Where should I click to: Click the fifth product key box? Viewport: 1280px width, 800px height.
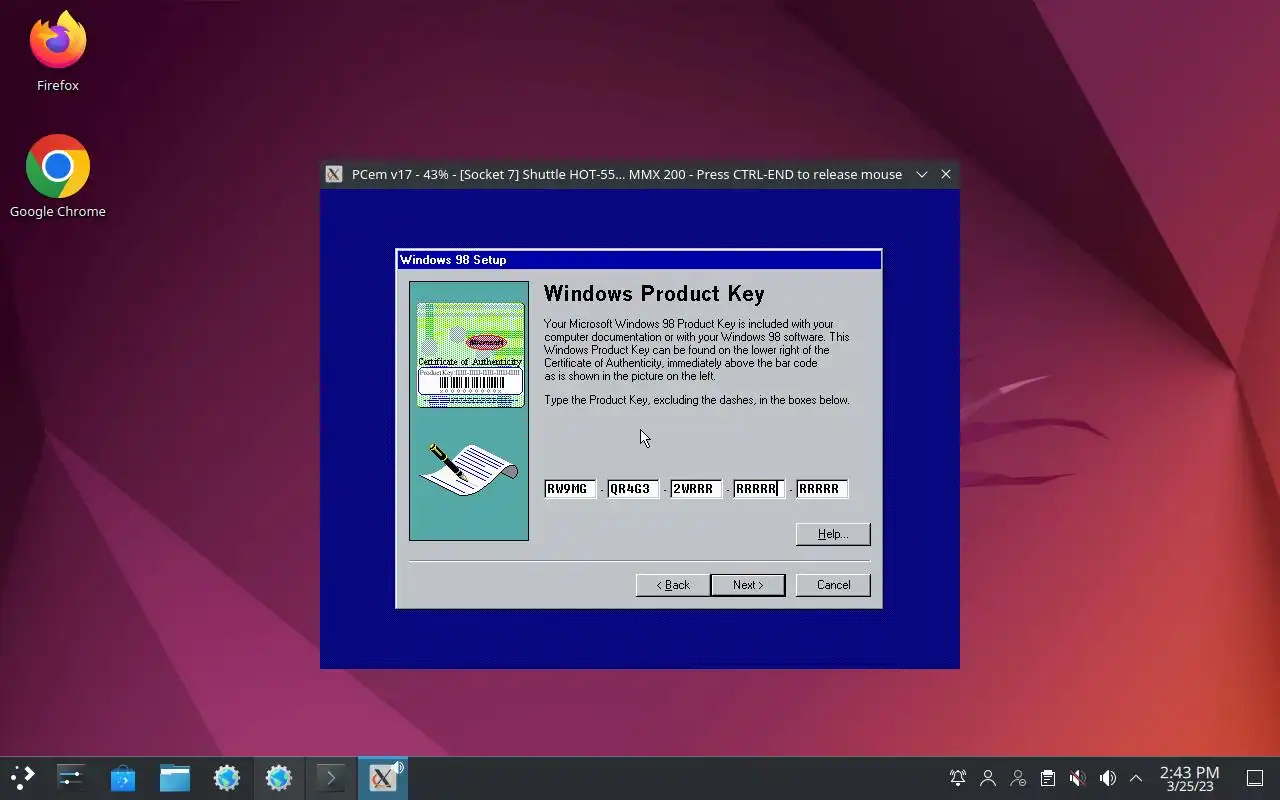pyautogui.click(x=822, y=489)
